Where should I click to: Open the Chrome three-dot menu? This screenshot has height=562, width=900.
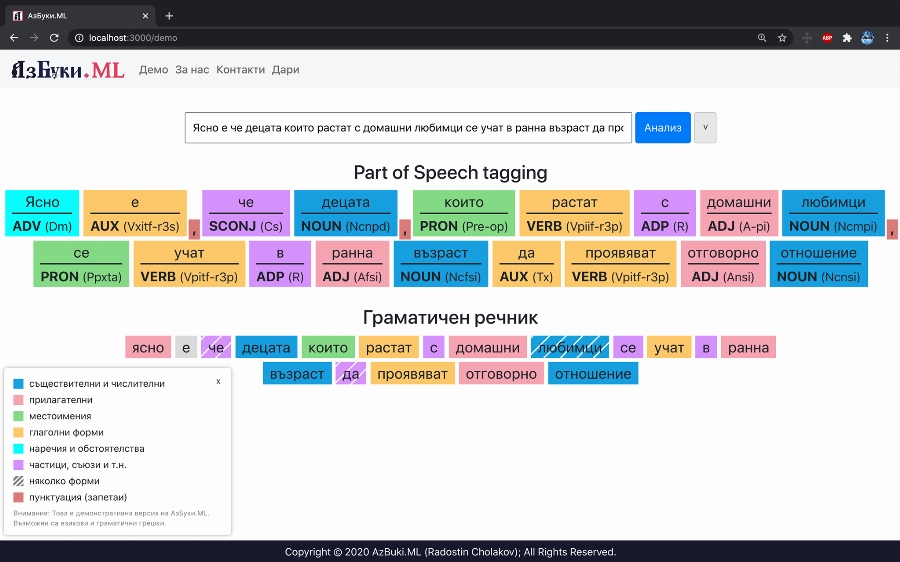click(887, 38)
